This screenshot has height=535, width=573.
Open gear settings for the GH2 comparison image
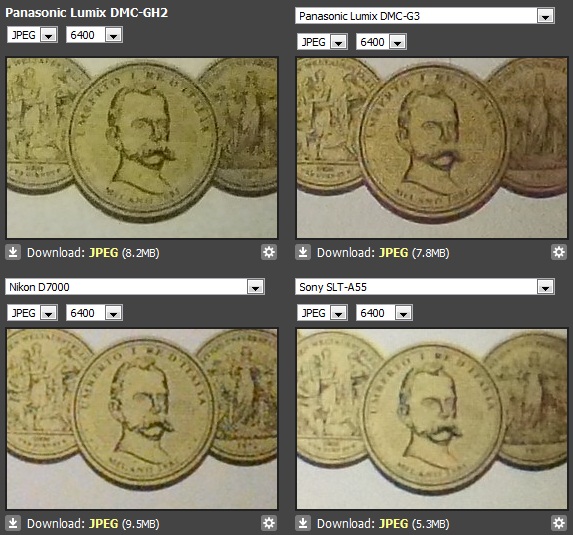[269, 252]
